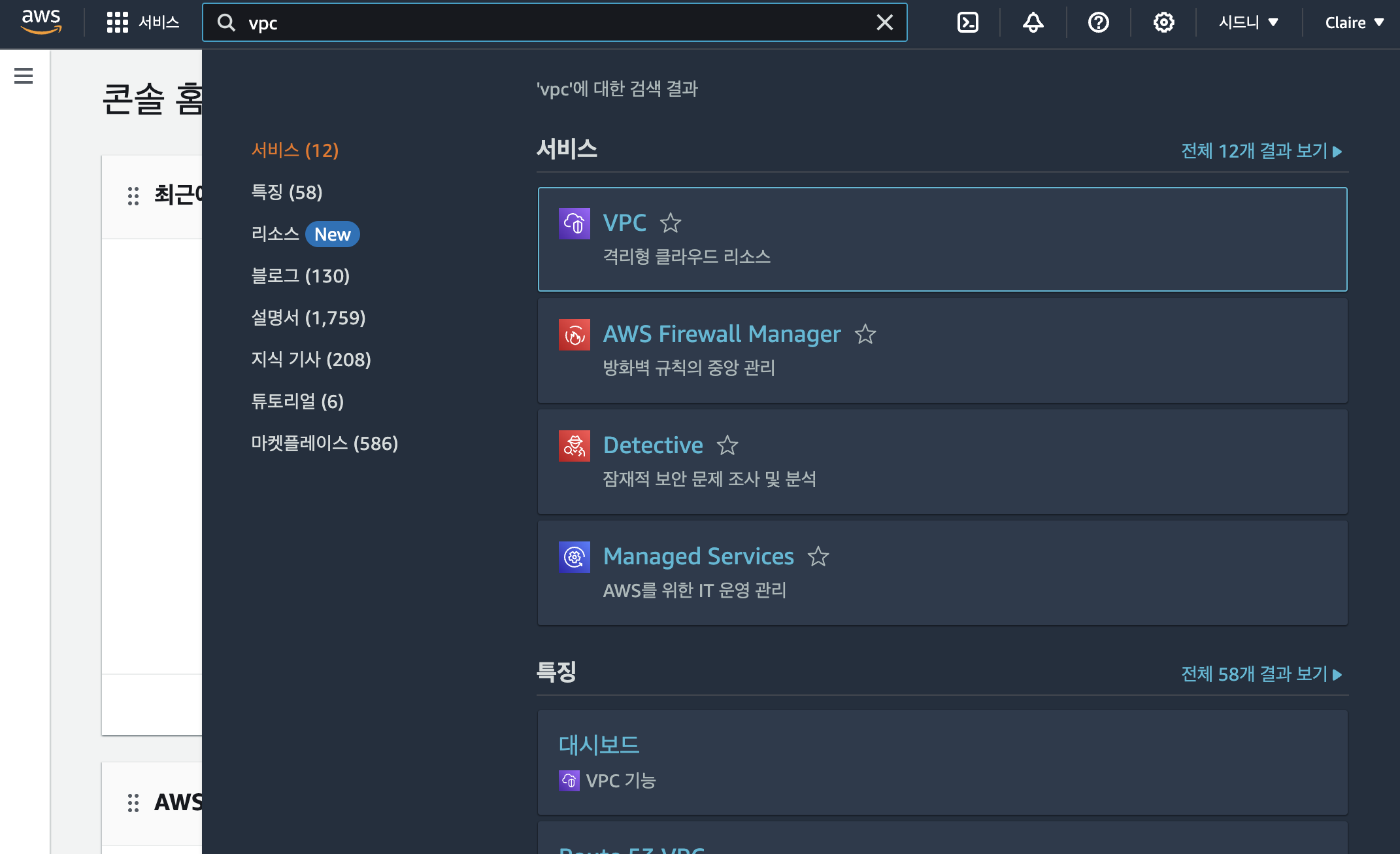Open the notifications bell icon
The width and height of the screenshot is (1400, 854).
click(x=1033, y=23)
